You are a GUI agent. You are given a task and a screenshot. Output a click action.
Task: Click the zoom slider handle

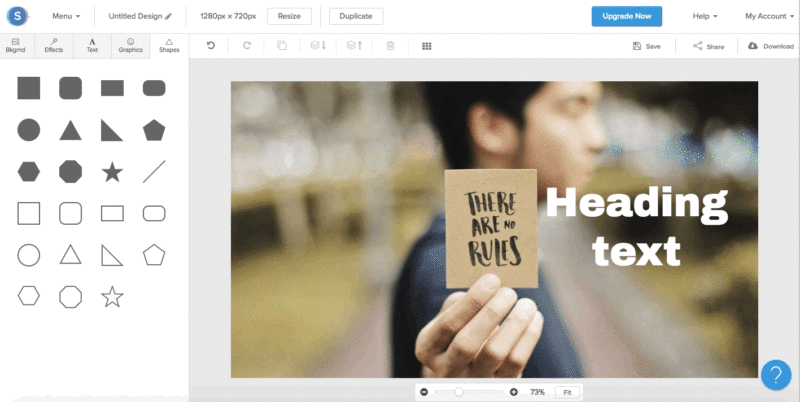click(x=459, y=392)
